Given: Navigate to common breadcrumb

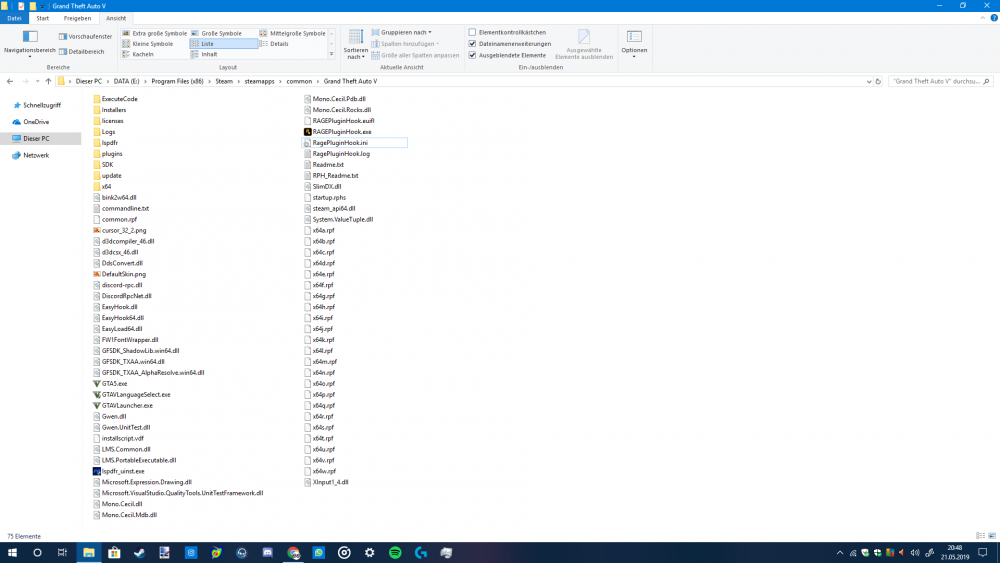Looking at the screenshot, I should click(x=299, y=82).
